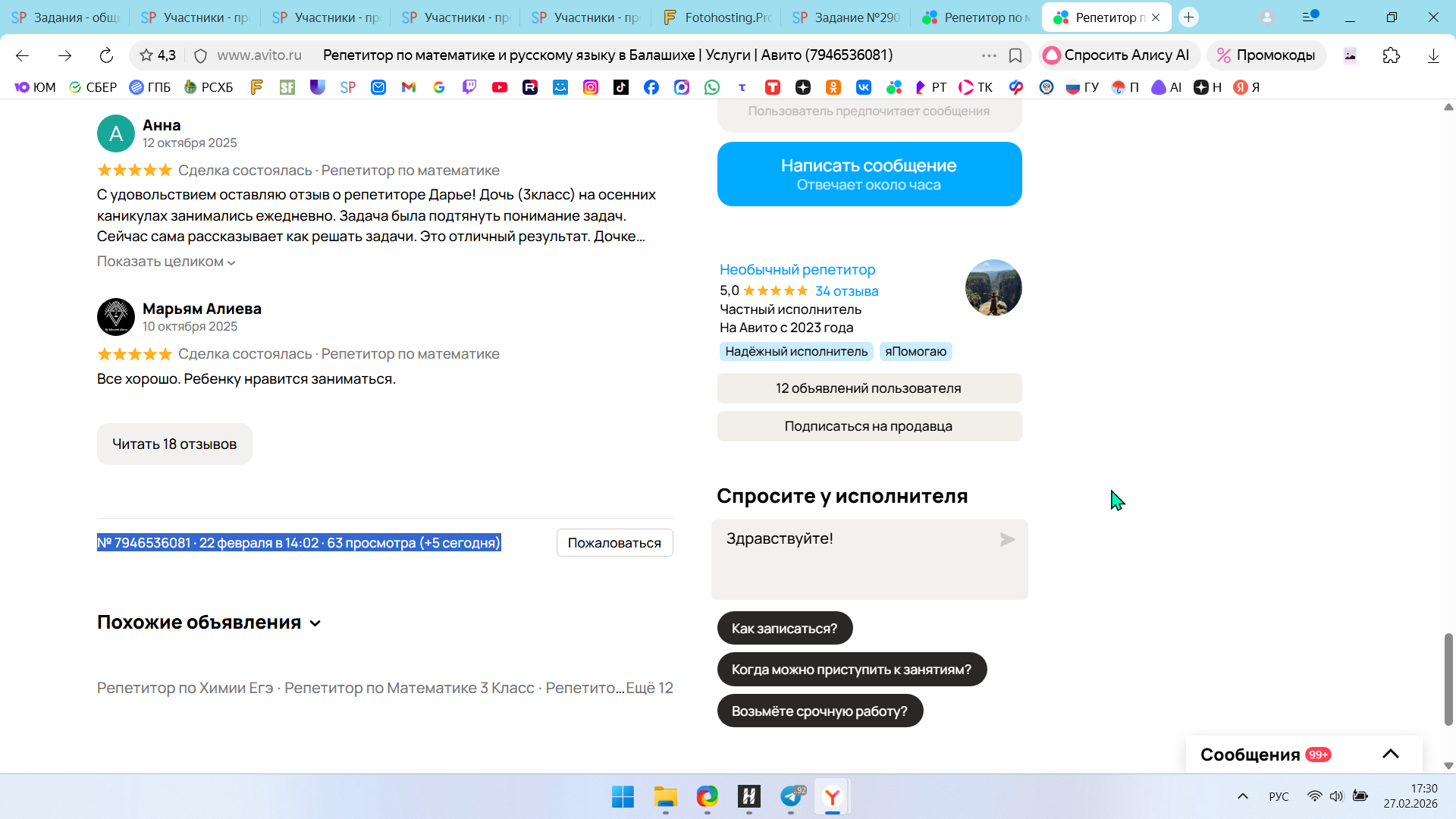Bookmark this page via address bar icon

[x=1015, y=55]
